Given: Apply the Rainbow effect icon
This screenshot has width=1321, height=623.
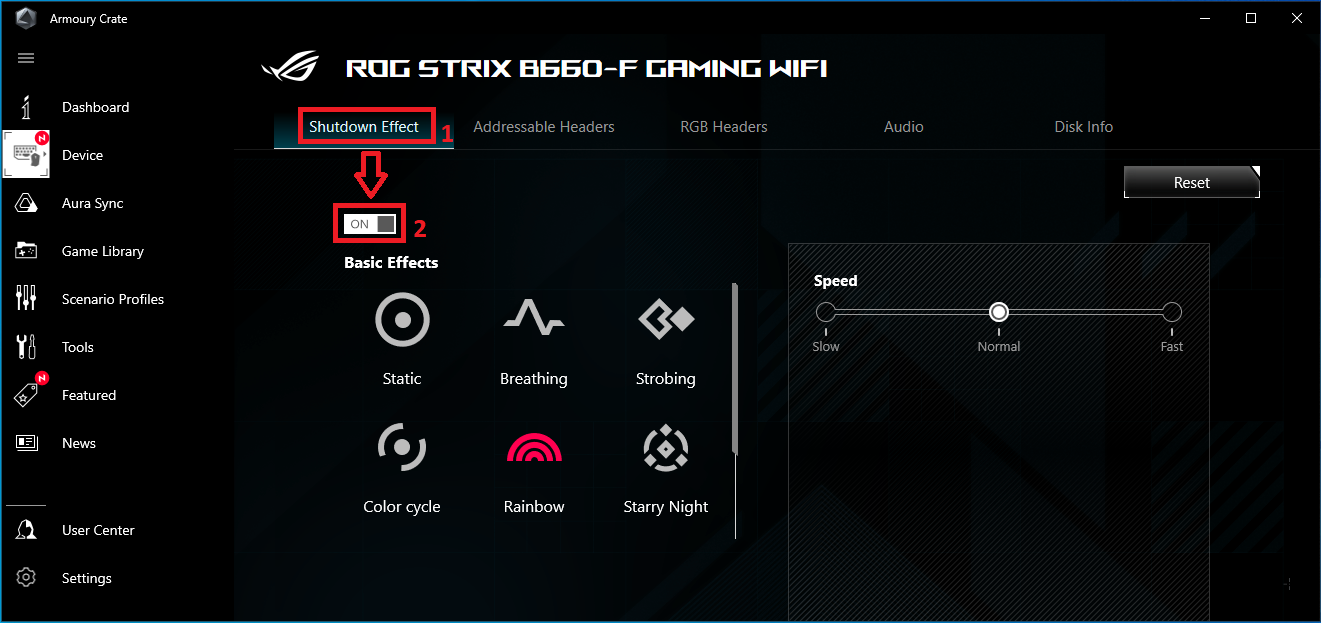Looking at the screenshot, I should (534, 447).
